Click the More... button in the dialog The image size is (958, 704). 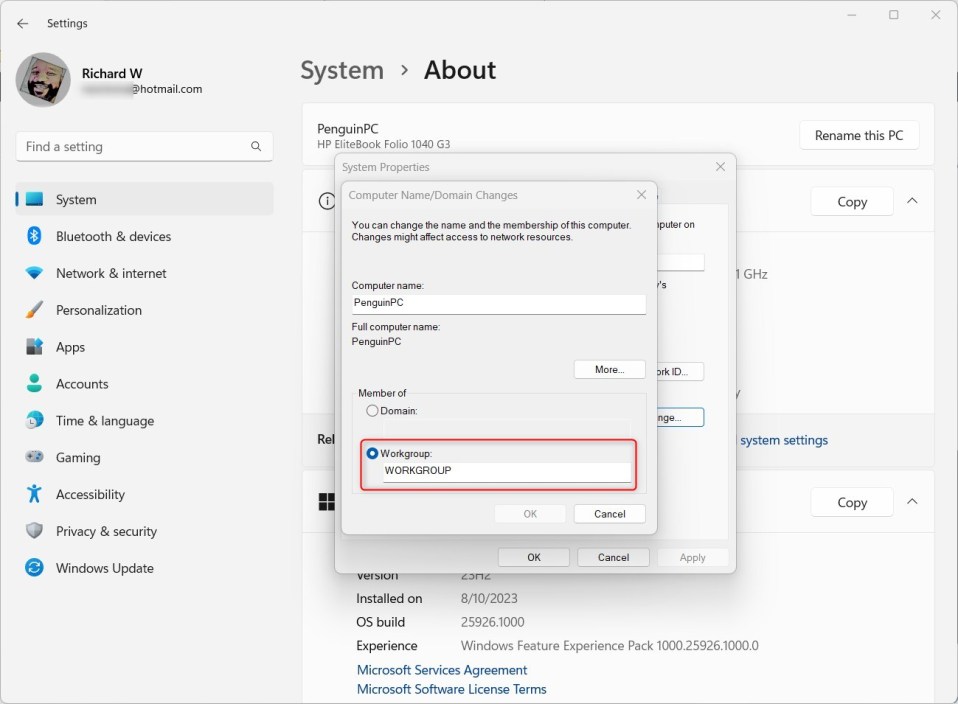[x=609, y=369]
